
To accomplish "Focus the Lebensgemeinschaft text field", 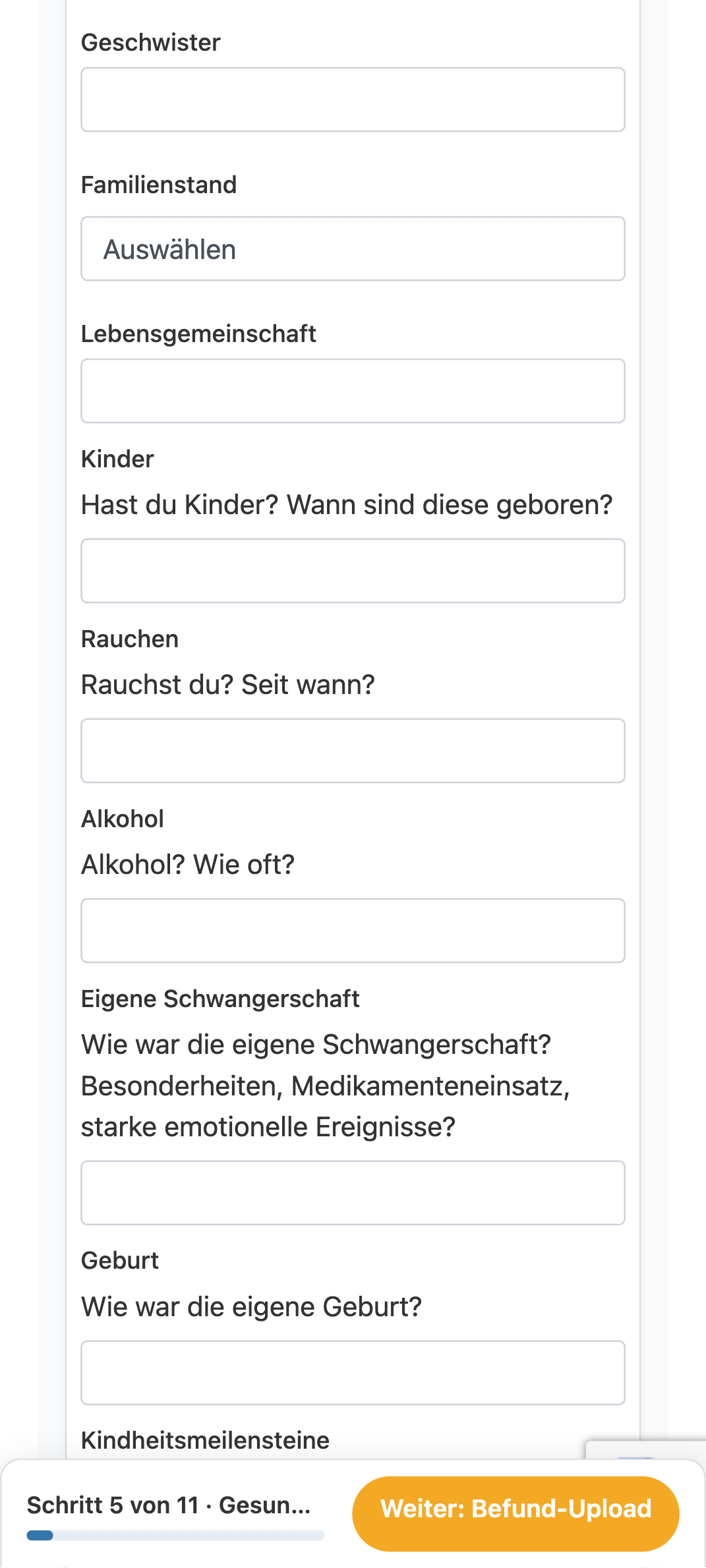I will [353, 391].
